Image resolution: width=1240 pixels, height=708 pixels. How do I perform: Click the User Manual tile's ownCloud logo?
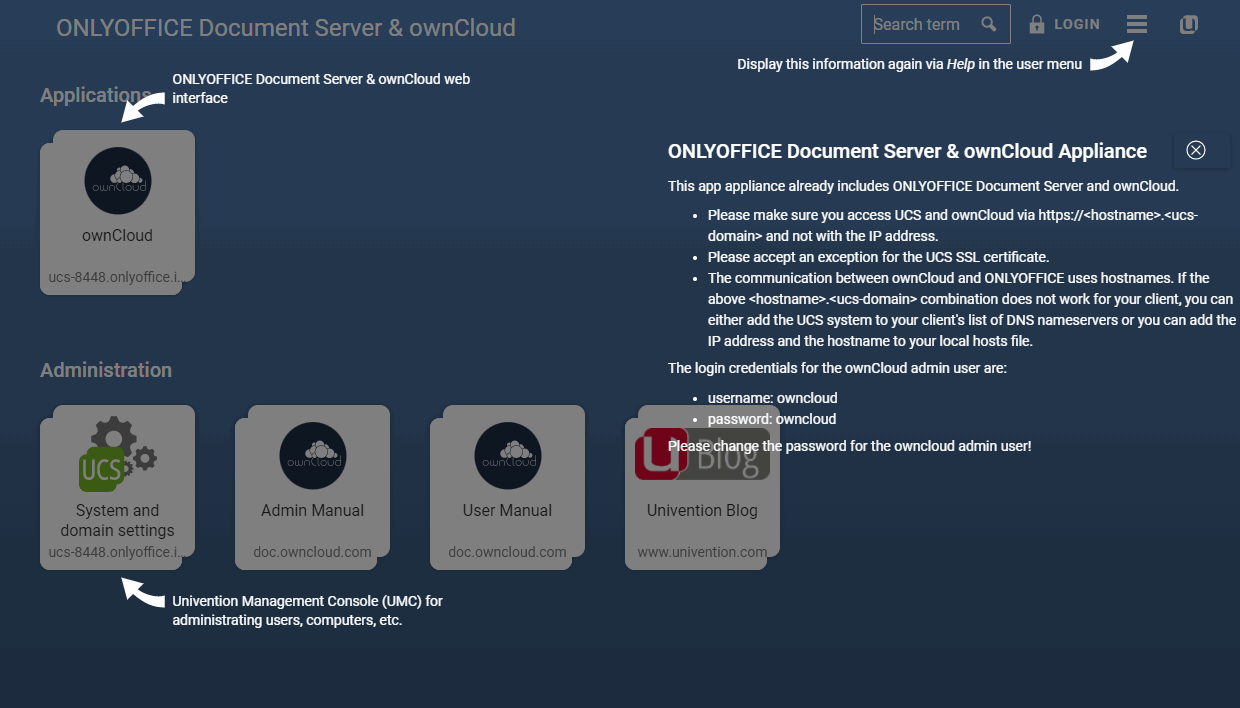point(507,456)
